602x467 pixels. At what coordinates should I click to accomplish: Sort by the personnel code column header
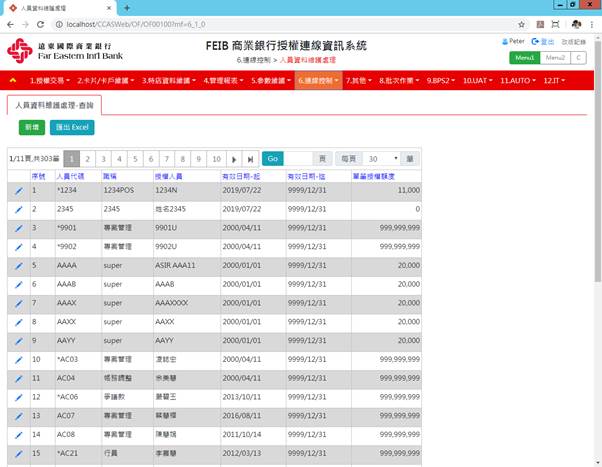pyautogui.click(x=70, y=176)
